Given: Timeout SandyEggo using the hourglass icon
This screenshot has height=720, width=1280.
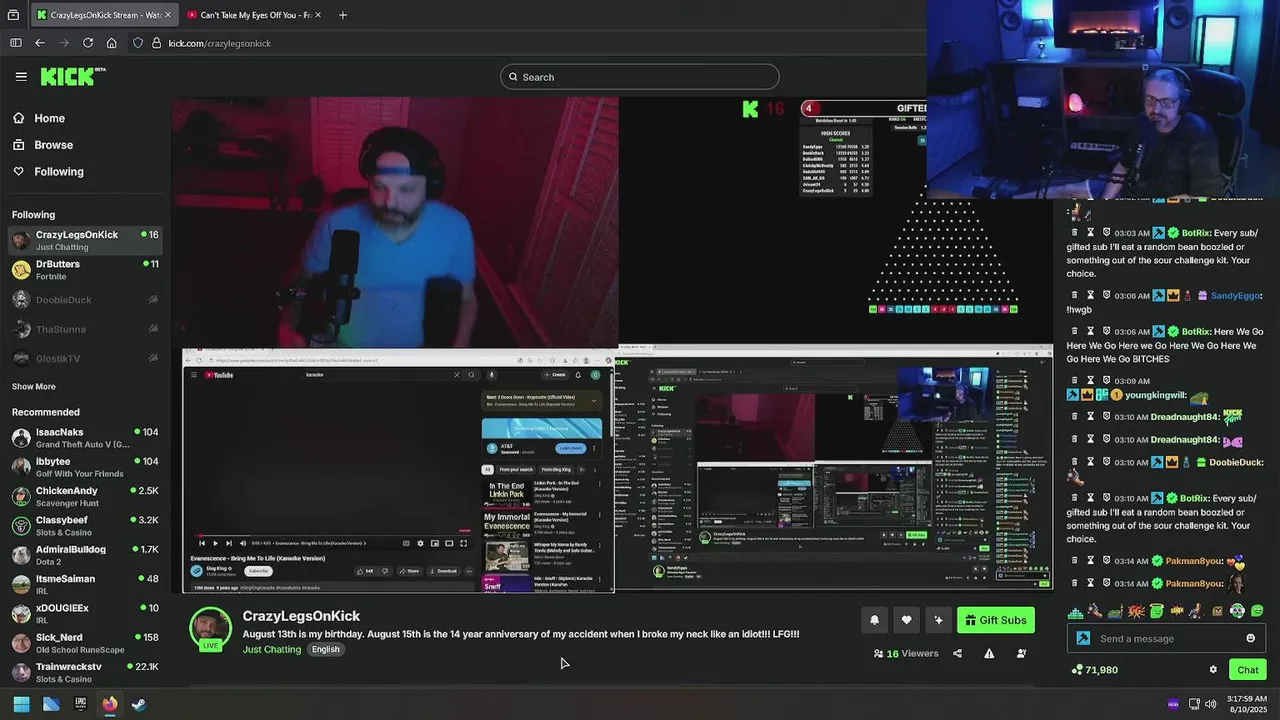Looking at the screenshot, I should pyautogui.click(x=1091, y=296).
